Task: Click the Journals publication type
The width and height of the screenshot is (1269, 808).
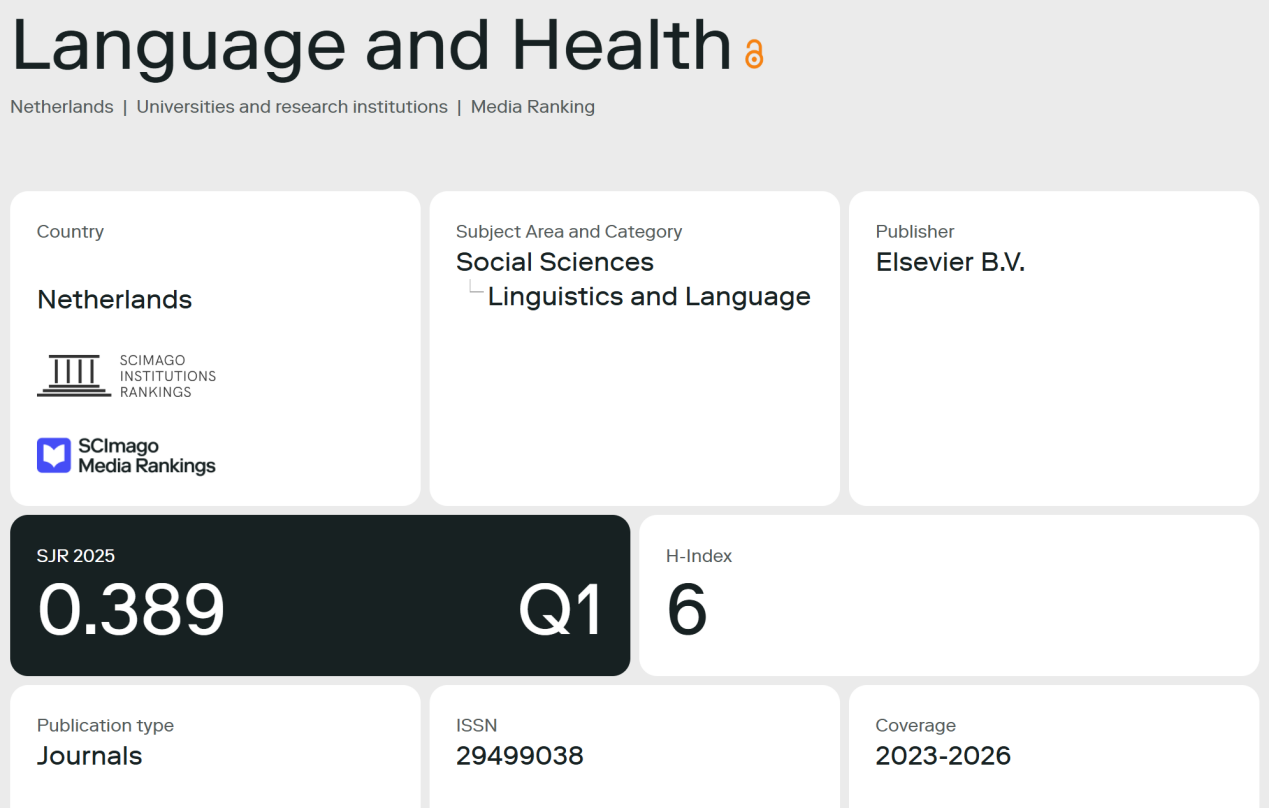Action: [90, 756]
